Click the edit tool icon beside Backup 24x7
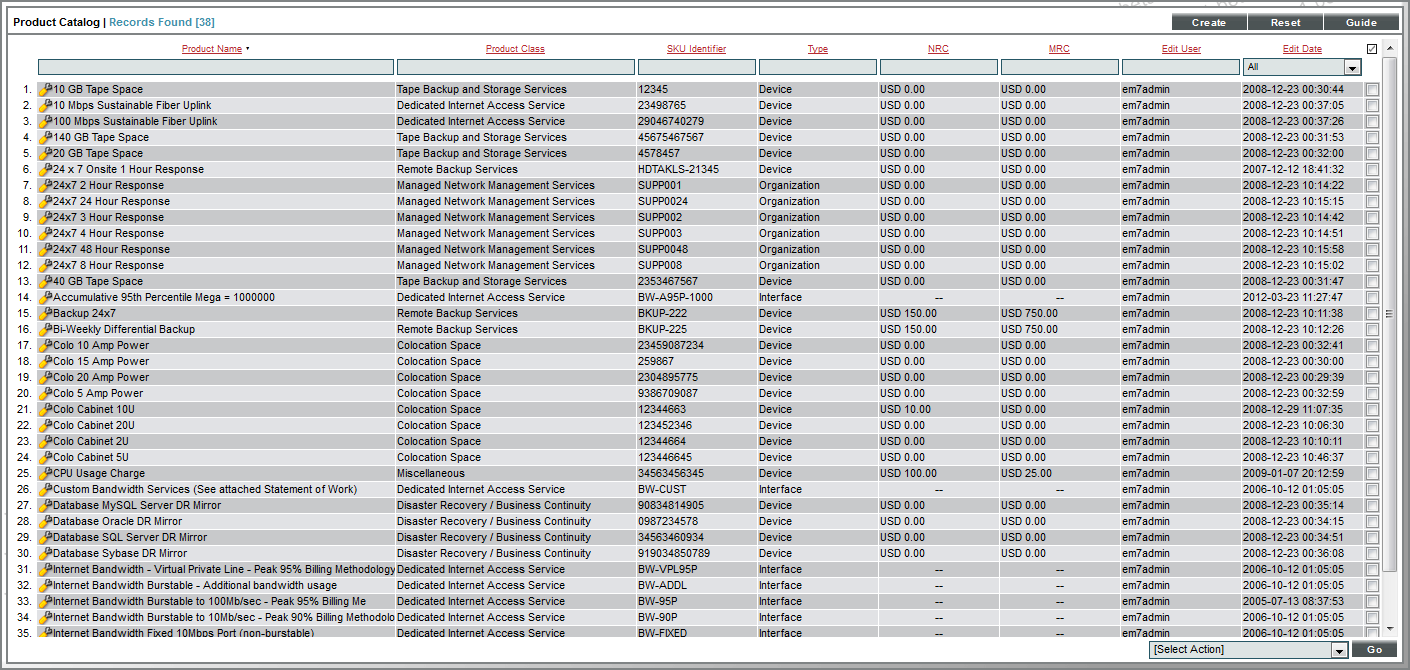 44,313
